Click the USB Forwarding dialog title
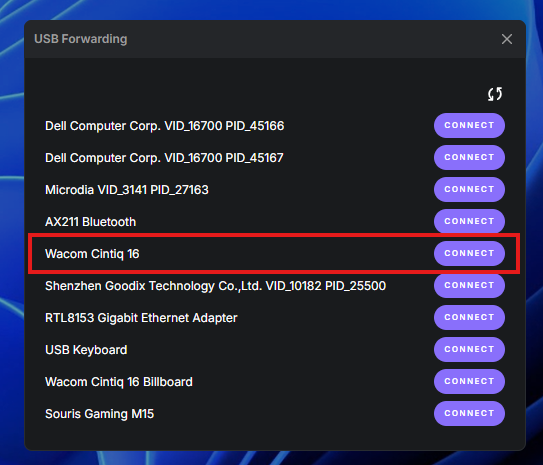The image size is (543, 465). point(81,39)
